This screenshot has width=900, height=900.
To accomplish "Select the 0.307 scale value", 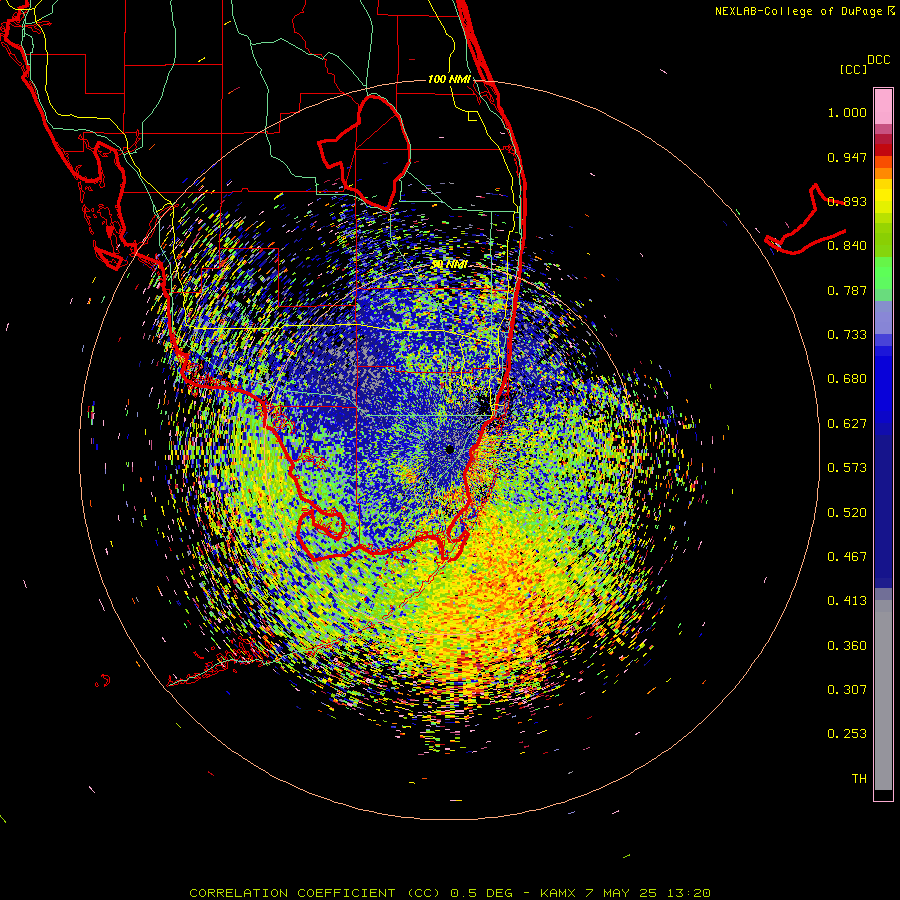I will click(x=847, y=690).
